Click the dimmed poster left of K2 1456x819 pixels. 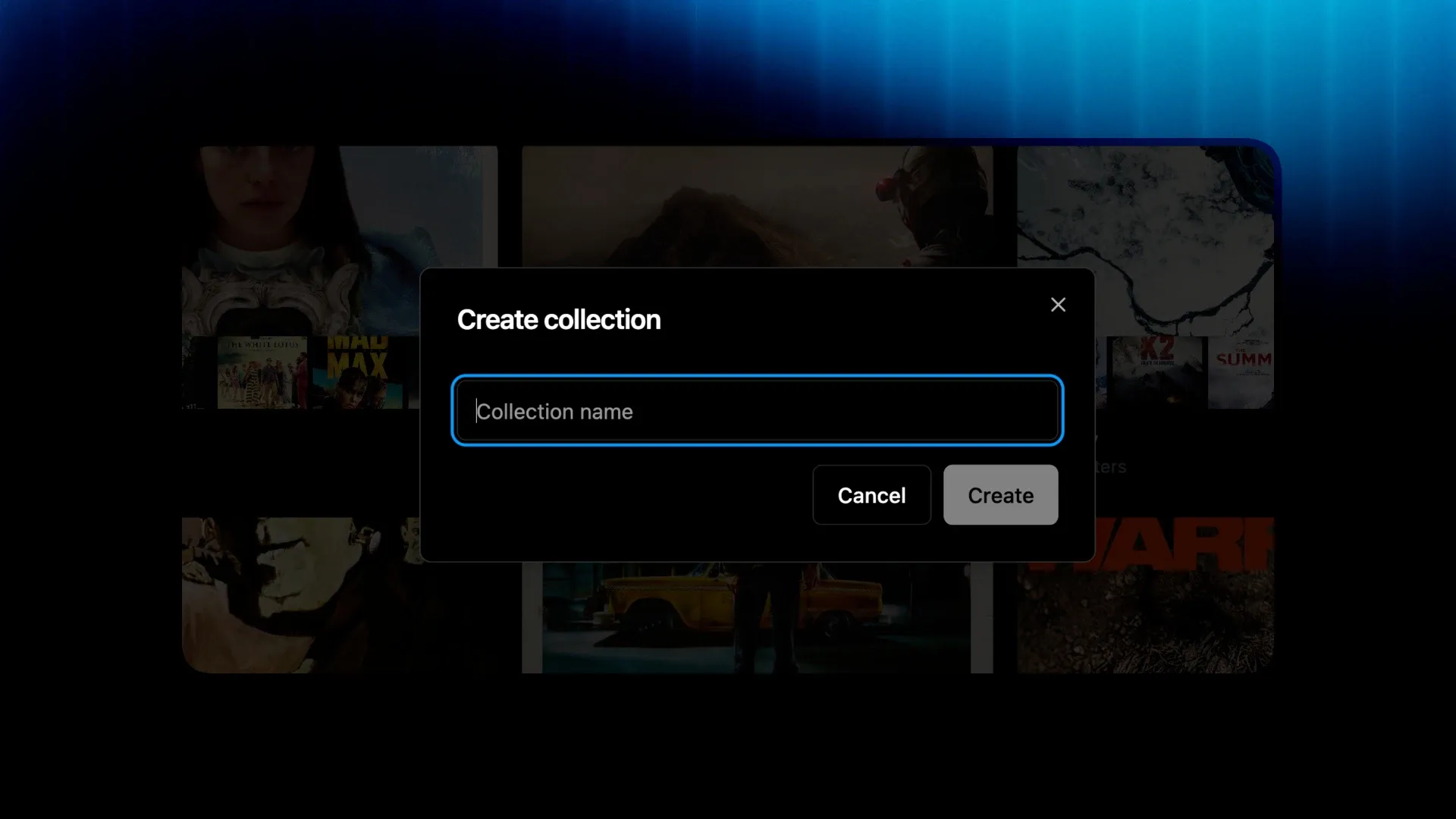(1101, 372)
